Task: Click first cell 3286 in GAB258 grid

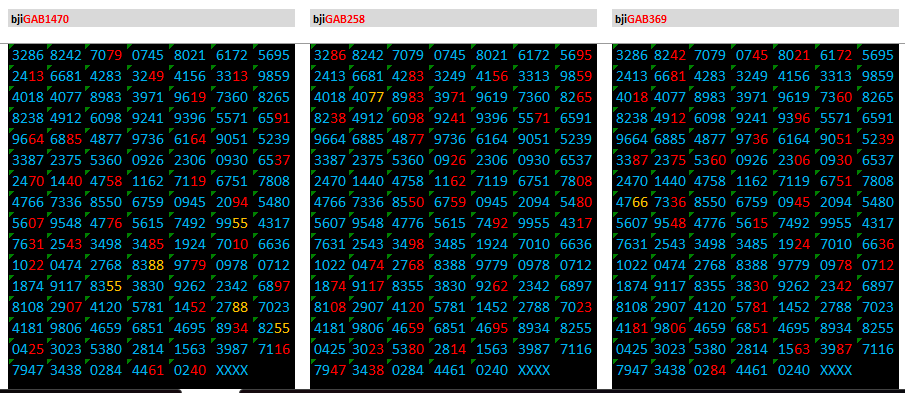Action: click(x=330, y=55)
